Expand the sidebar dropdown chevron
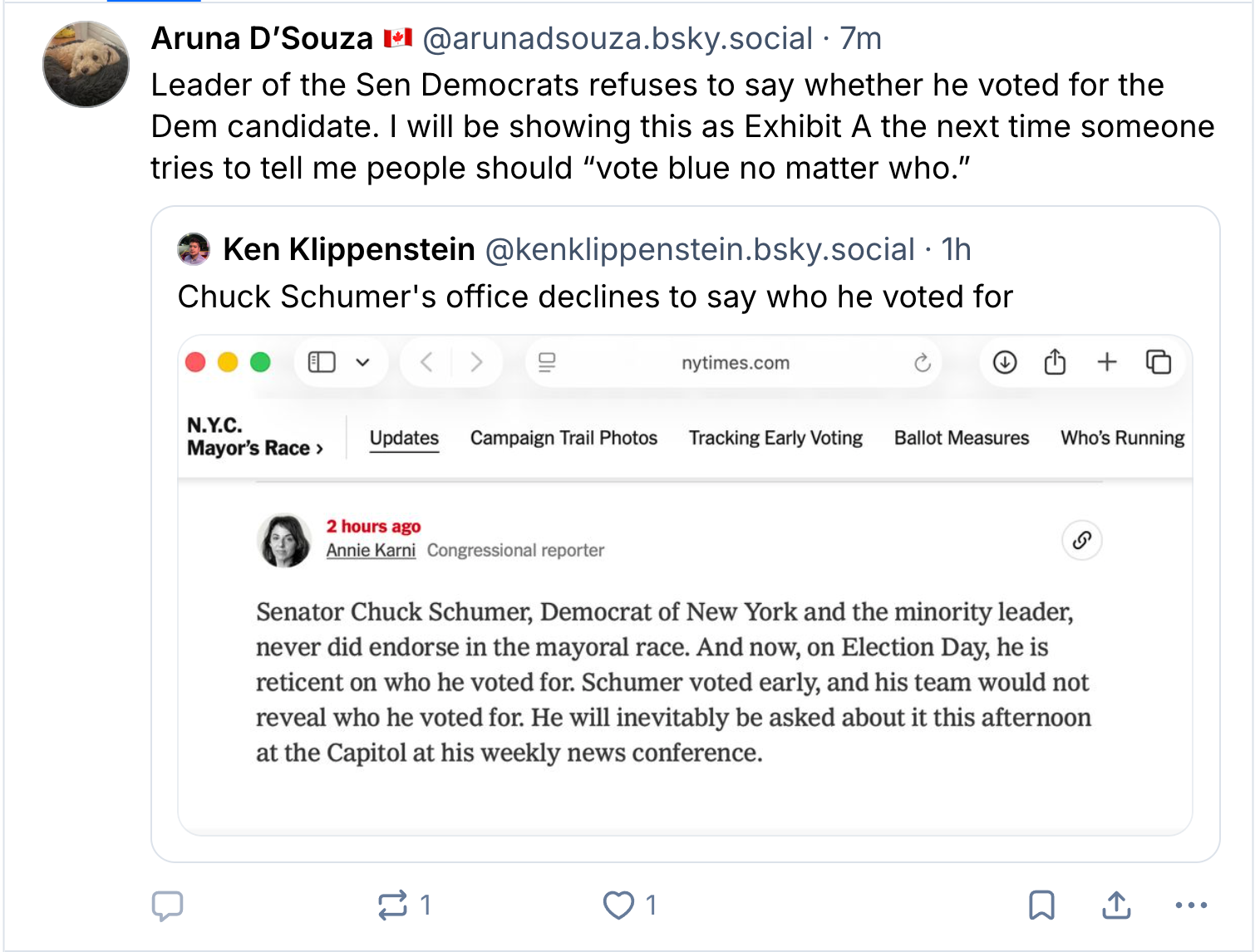Viewport: 1255px width, 952px height. coord(362,362)
